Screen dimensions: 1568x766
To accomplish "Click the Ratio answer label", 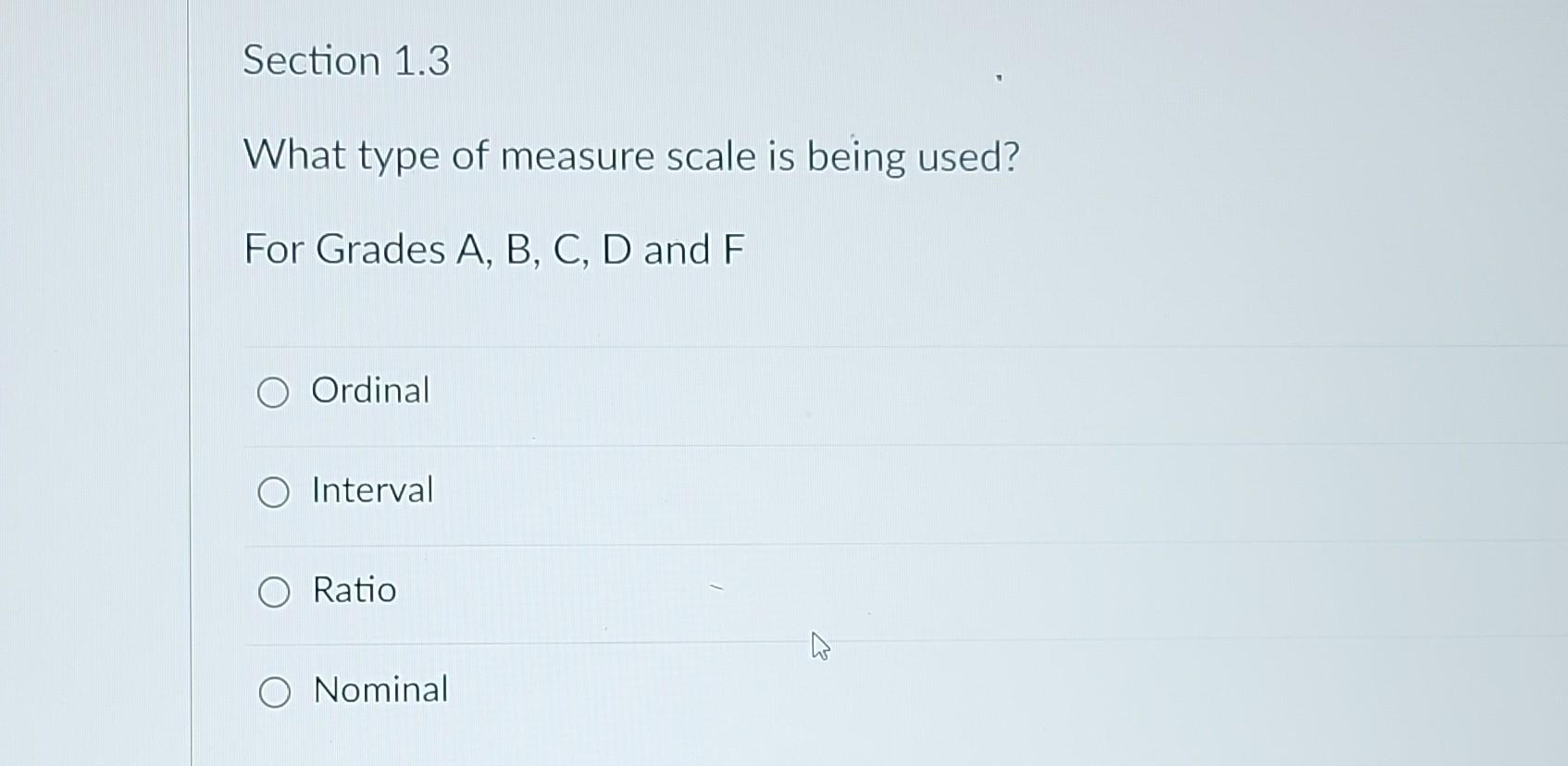I will [353, 590].
